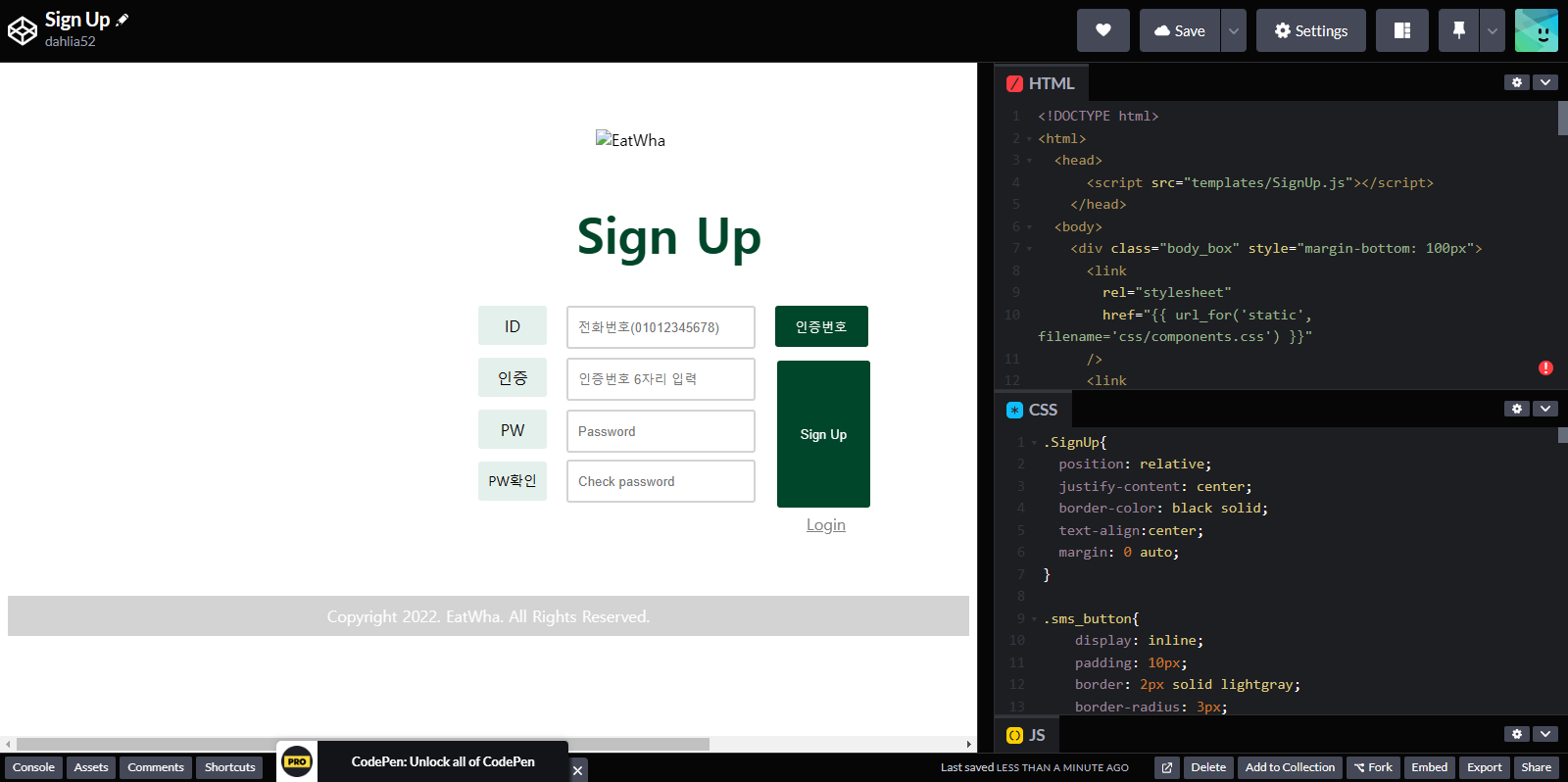
Task: Click the 인증번호 6자리 입력 input field
Action: pyautogui.click(x=661, y=379)
